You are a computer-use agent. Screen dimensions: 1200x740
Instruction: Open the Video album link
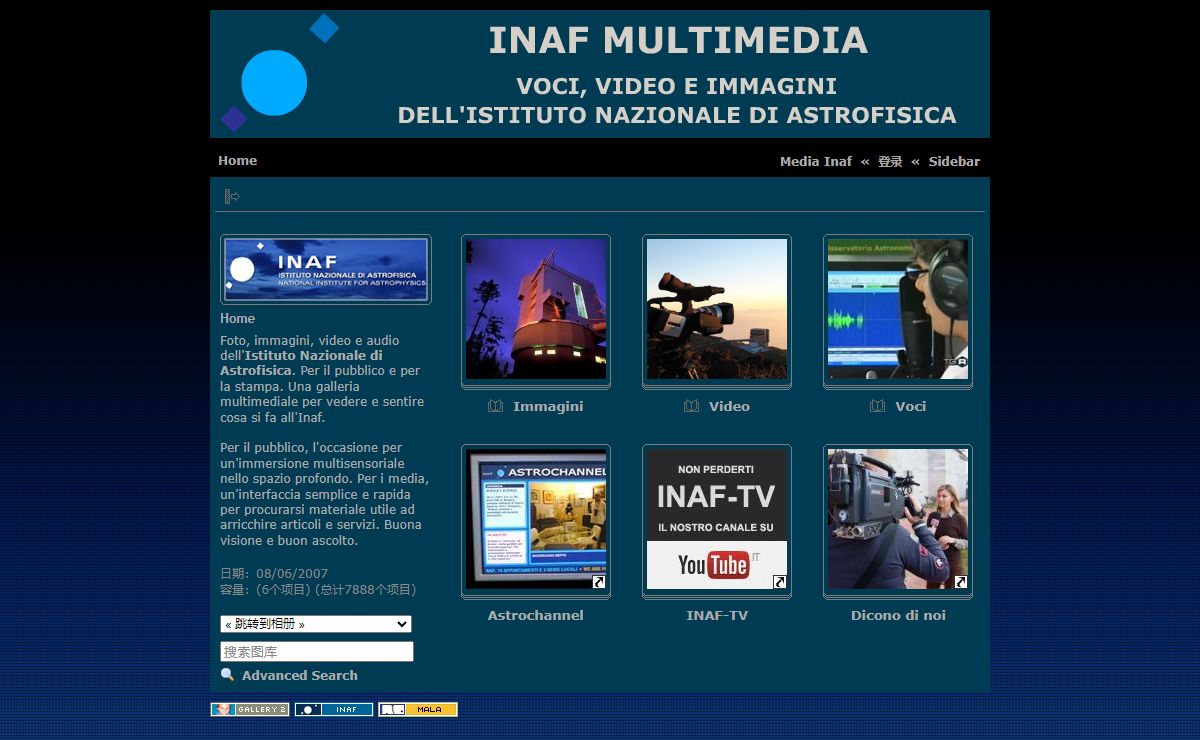click(x=729, y=406)
